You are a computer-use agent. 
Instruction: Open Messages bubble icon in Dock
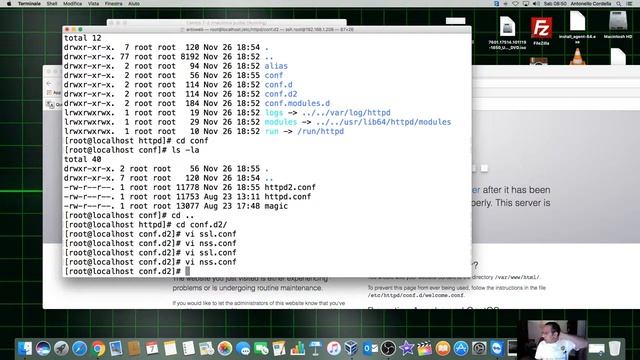pos(243,348)
